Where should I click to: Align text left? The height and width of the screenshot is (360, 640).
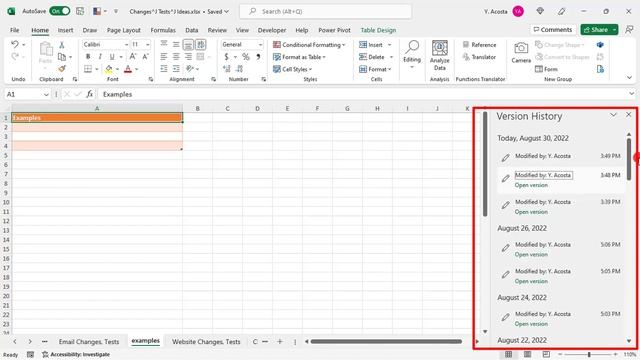164,57
